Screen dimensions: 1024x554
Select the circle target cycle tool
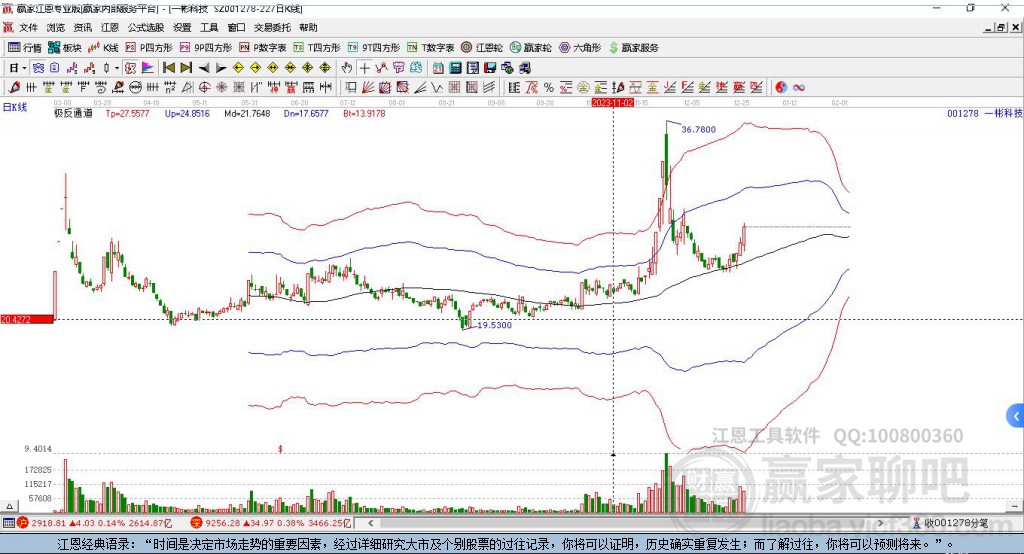(204, 88)
